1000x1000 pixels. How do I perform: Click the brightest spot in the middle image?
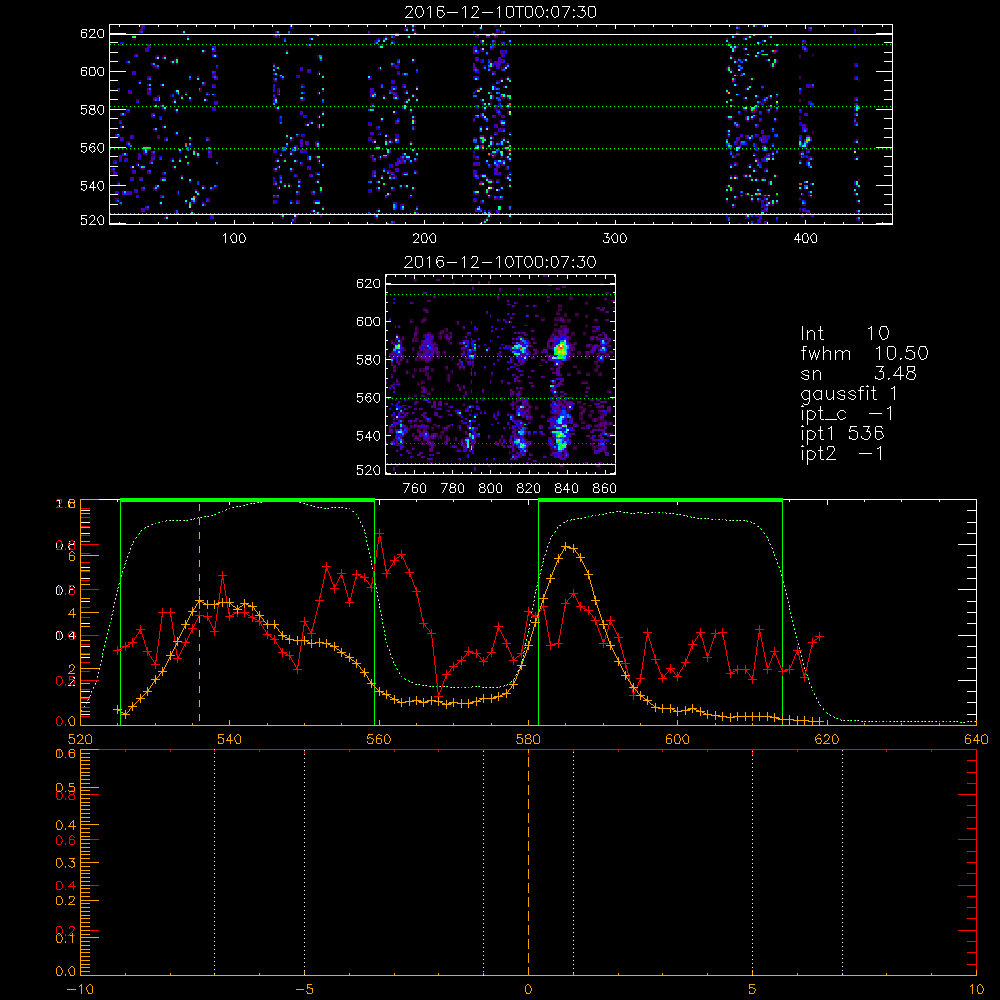point(561,349)
